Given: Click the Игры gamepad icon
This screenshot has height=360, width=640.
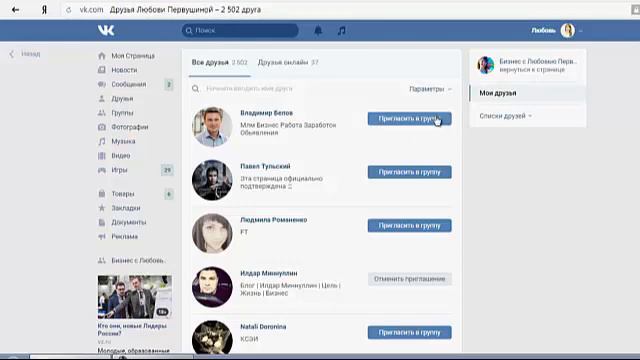Looking at the screenshot, I should (x=102, y=170).
